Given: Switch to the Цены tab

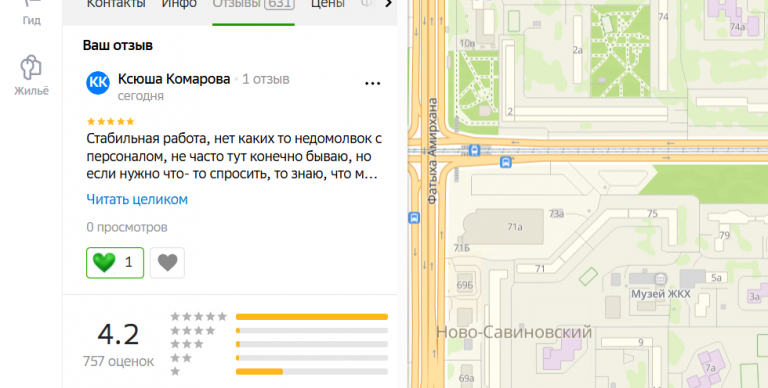Looking at the screenshot, I should point(328,4).
